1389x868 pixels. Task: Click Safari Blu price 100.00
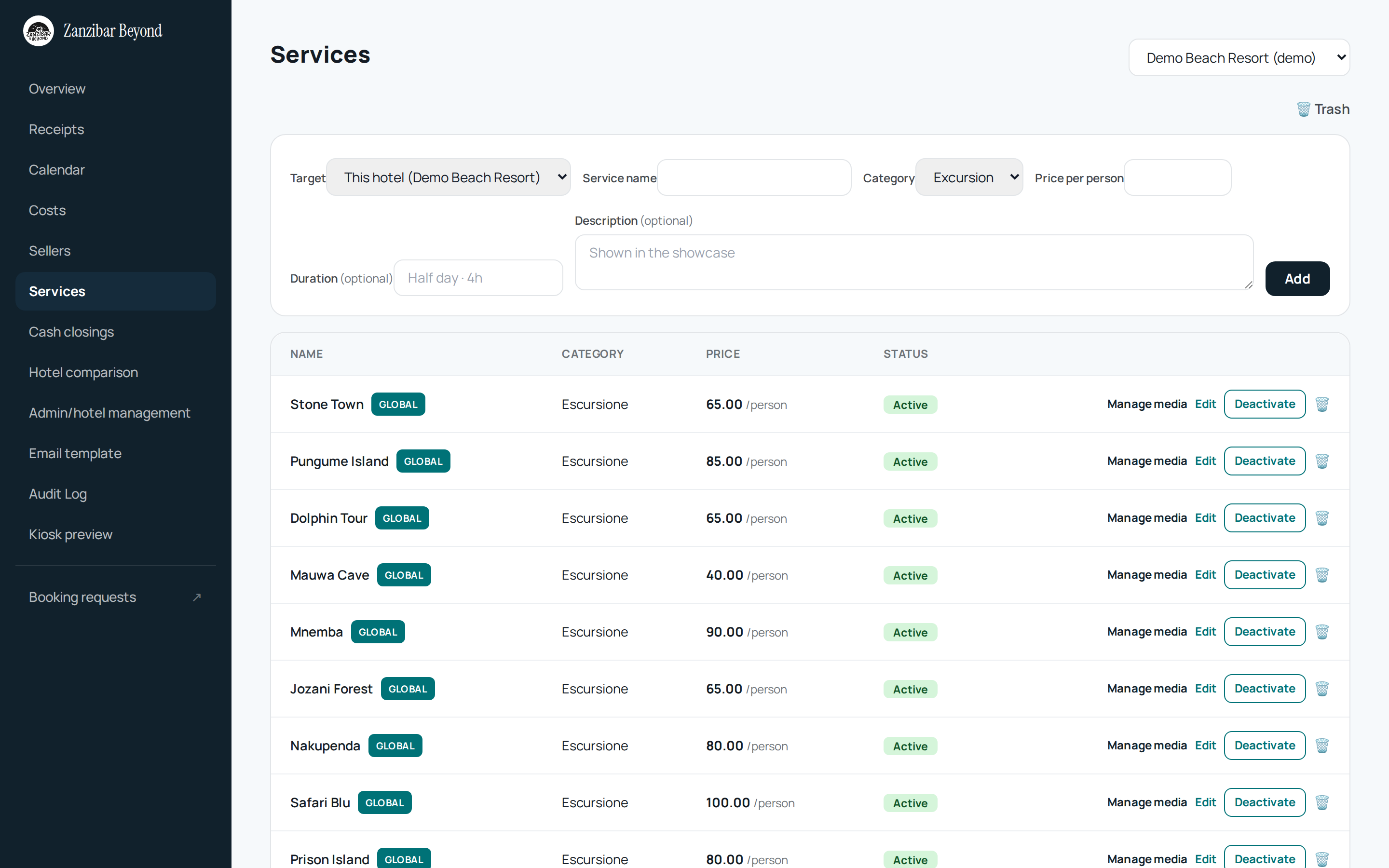728,802
